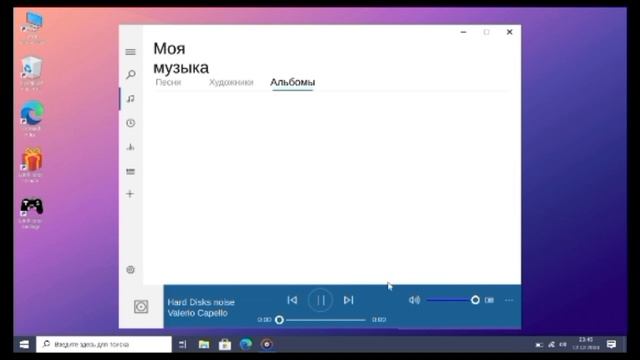Switch to the Песни tab
This screenshot has height=360, width=640.
coord(168,82)
